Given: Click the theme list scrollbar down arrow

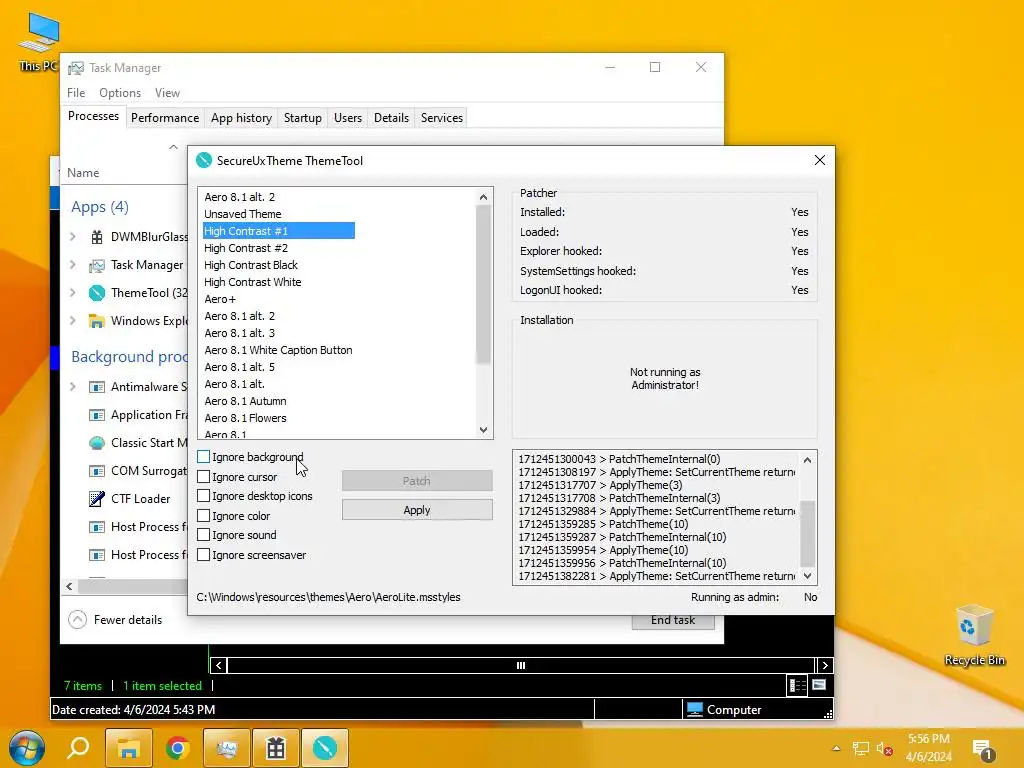Looking at the screenshot, I should point(483,430).
